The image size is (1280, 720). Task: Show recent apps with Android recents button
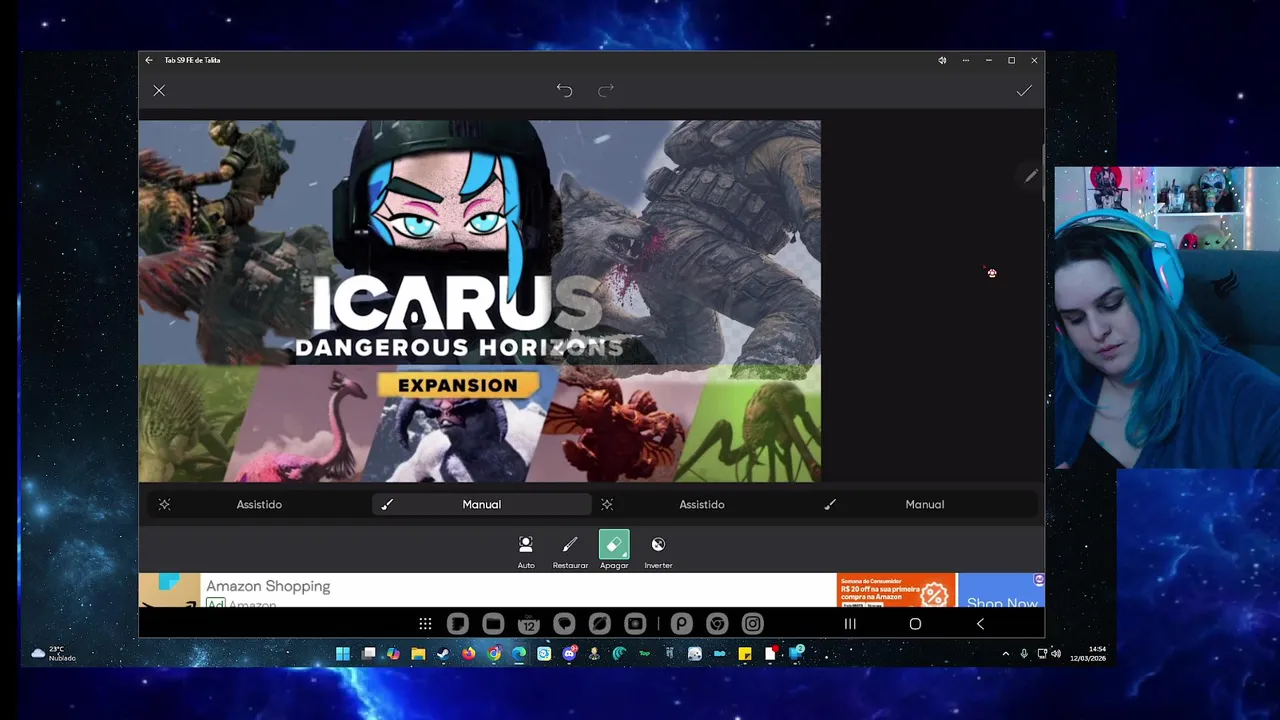850,624
